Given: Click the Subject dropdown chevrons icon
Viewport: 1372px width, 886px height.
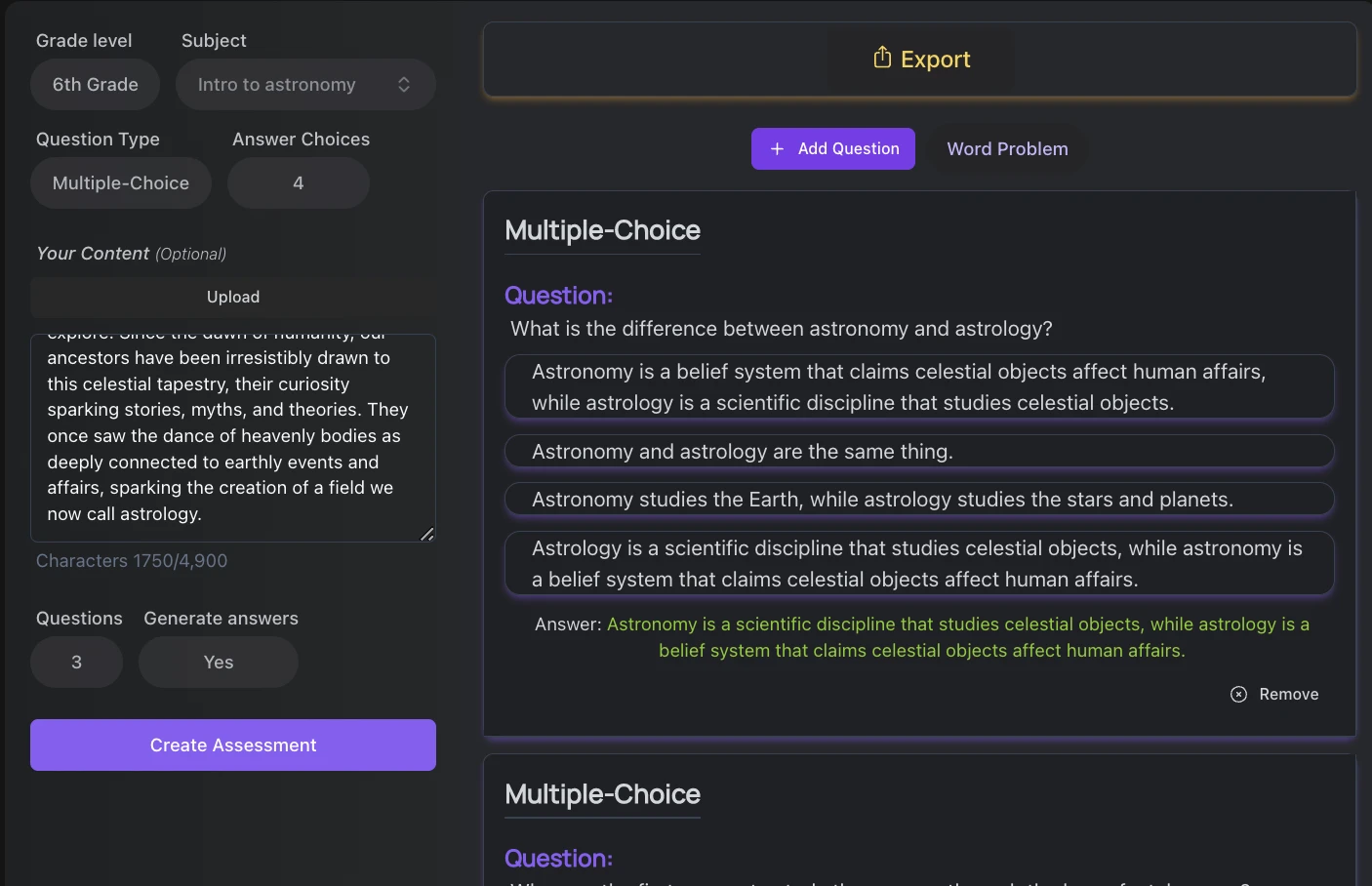Looking at the screenshot, I should (404, 85).
